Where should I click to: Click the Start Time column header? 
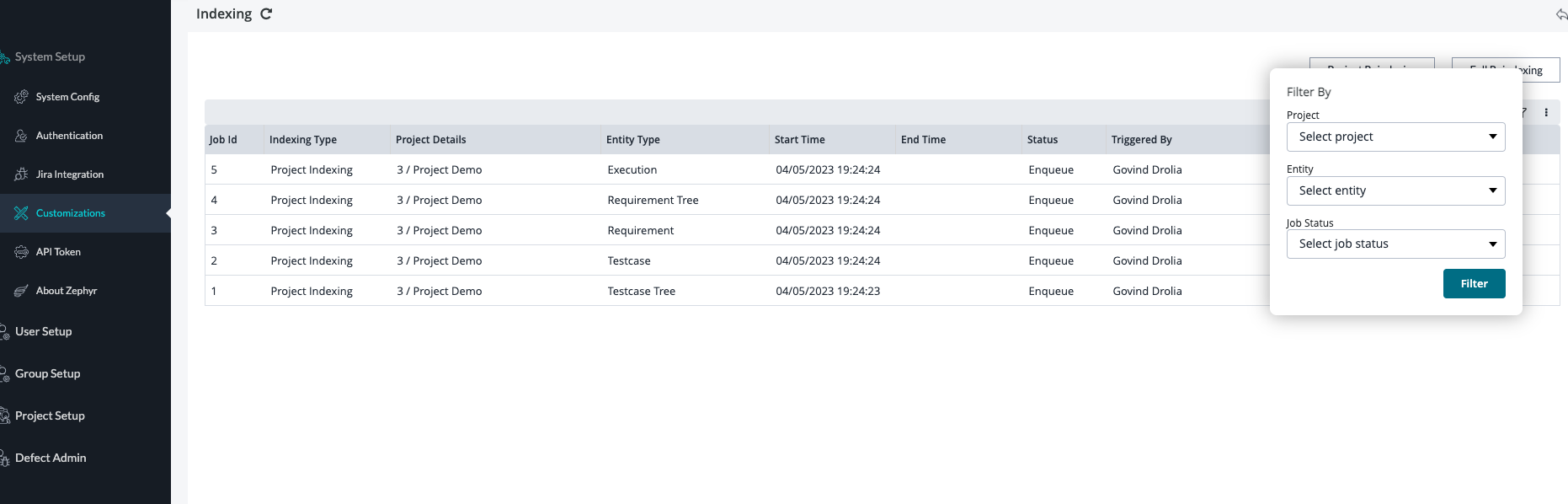pos(799,140)
